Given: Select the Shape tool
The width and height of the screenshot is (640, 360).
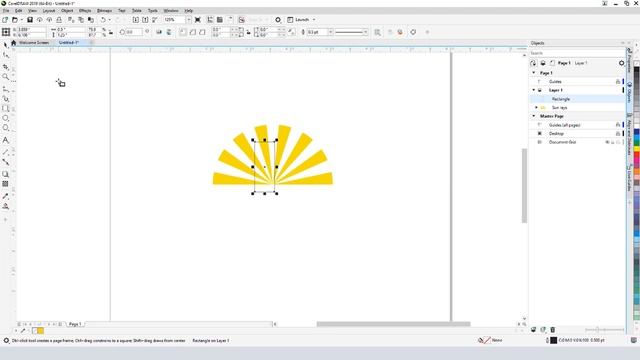Looking at the screenshot, I should coord(6,55).
